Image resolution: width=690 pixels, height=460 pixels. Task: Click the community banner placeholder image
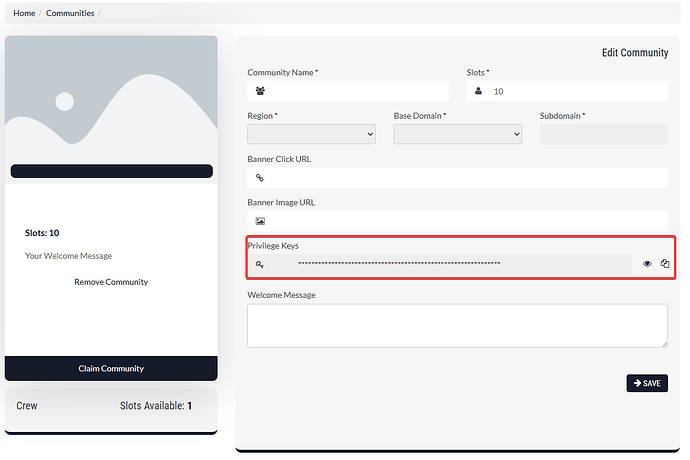tap(111, 100)
